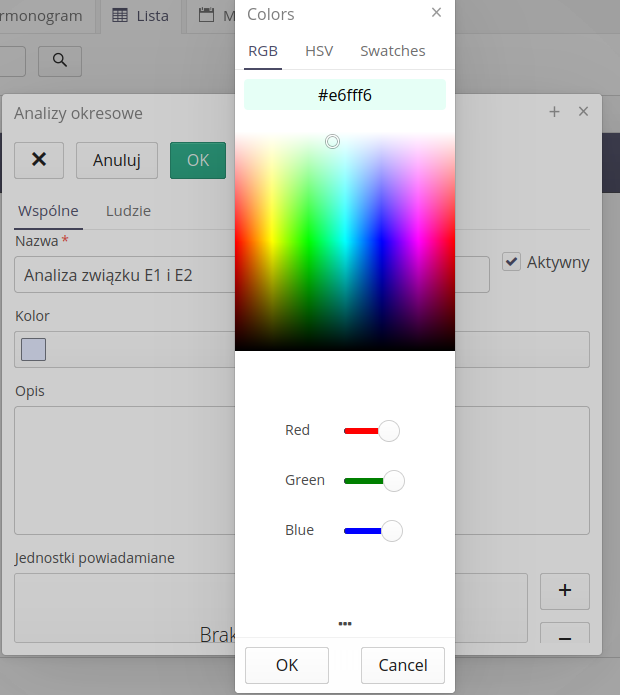Click the Green slider handle
620x695 pixels.
point(394,481)
